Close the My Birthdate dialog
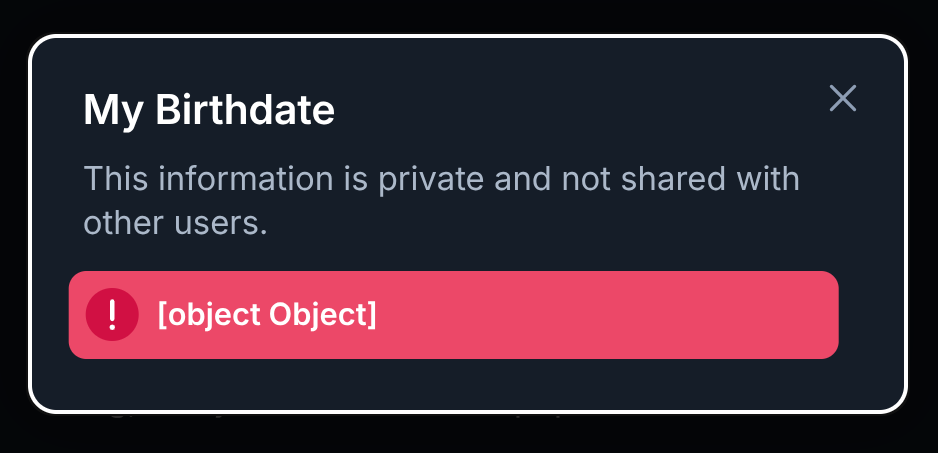This screenshot has height=453, width=938. click(843, 98)
